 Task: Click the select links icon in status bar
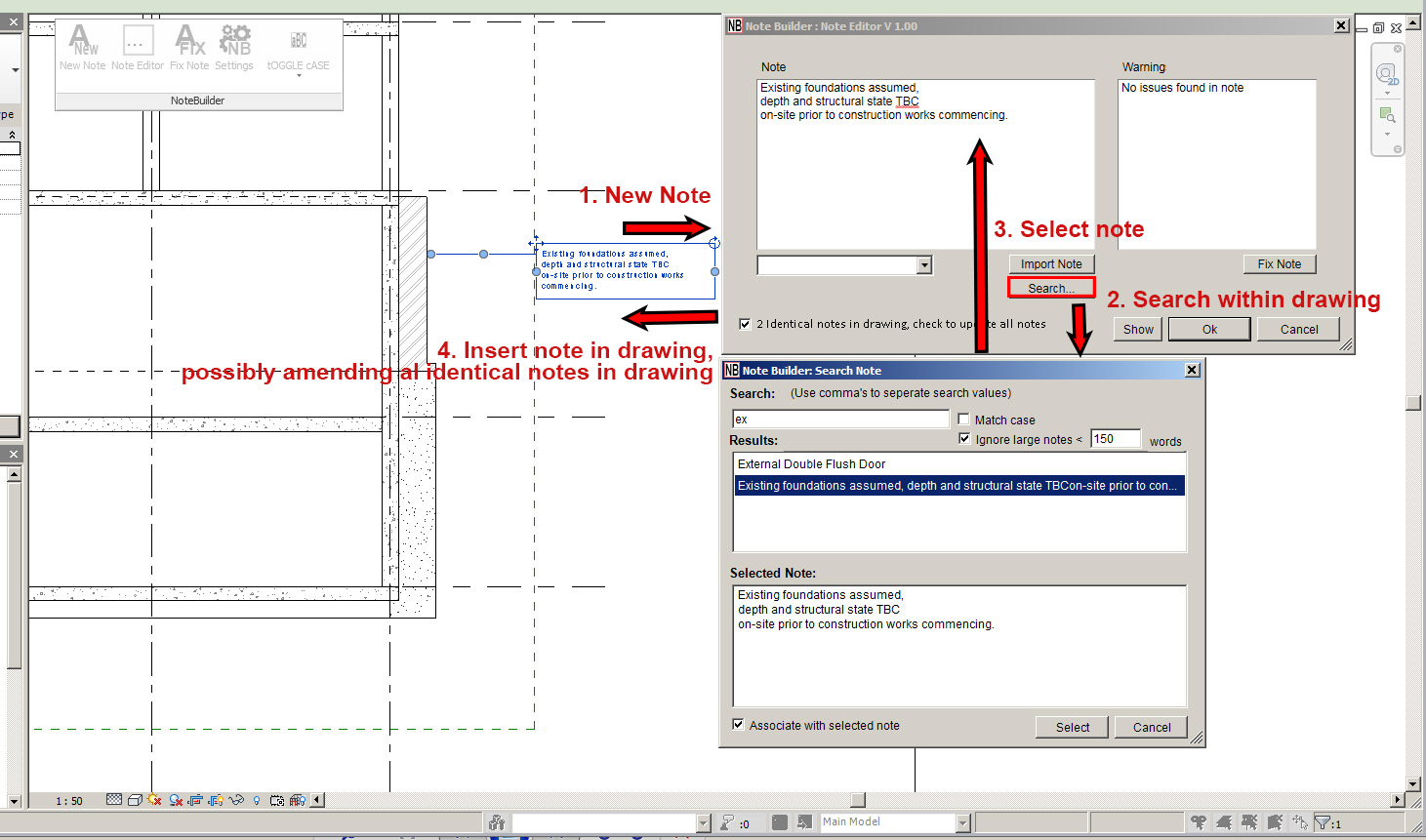tap(1199, 822)
